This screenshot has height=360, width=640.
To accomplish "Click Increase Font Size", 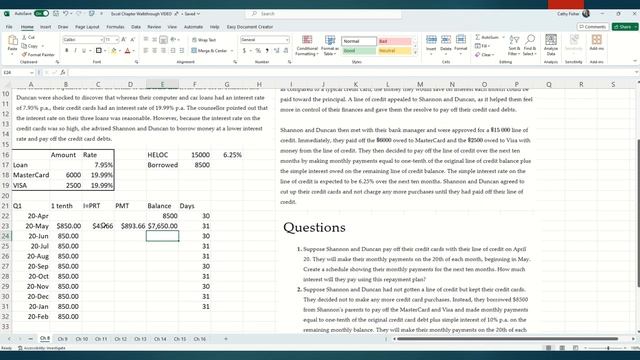I will [123, 40].
